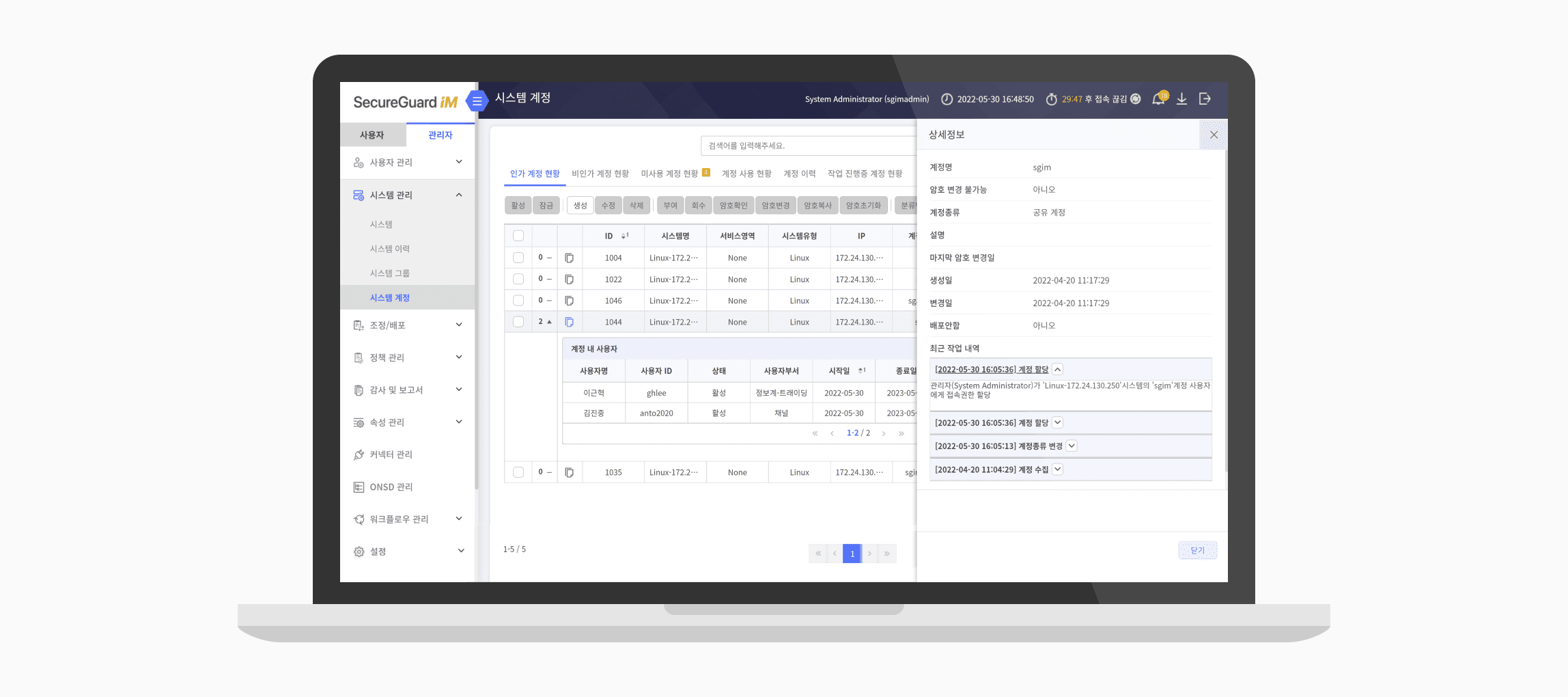Click the 닫기 button in detail panel

point(1197,550)
